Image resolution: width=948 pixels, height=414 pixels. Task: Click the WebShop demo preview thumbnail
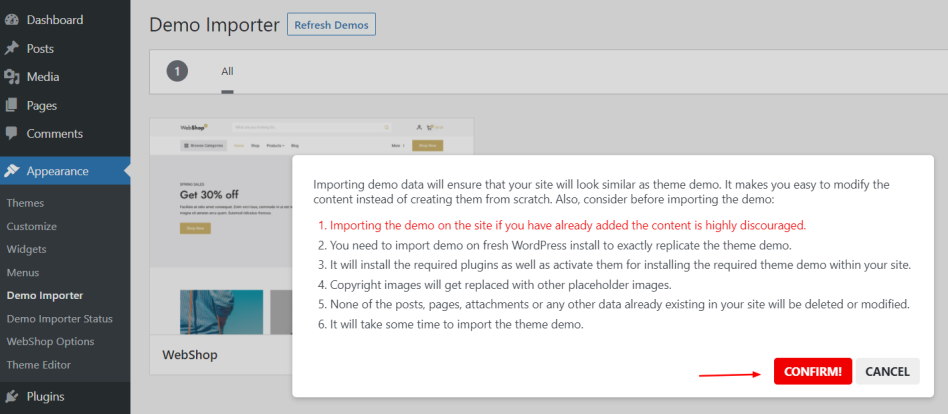311,226
